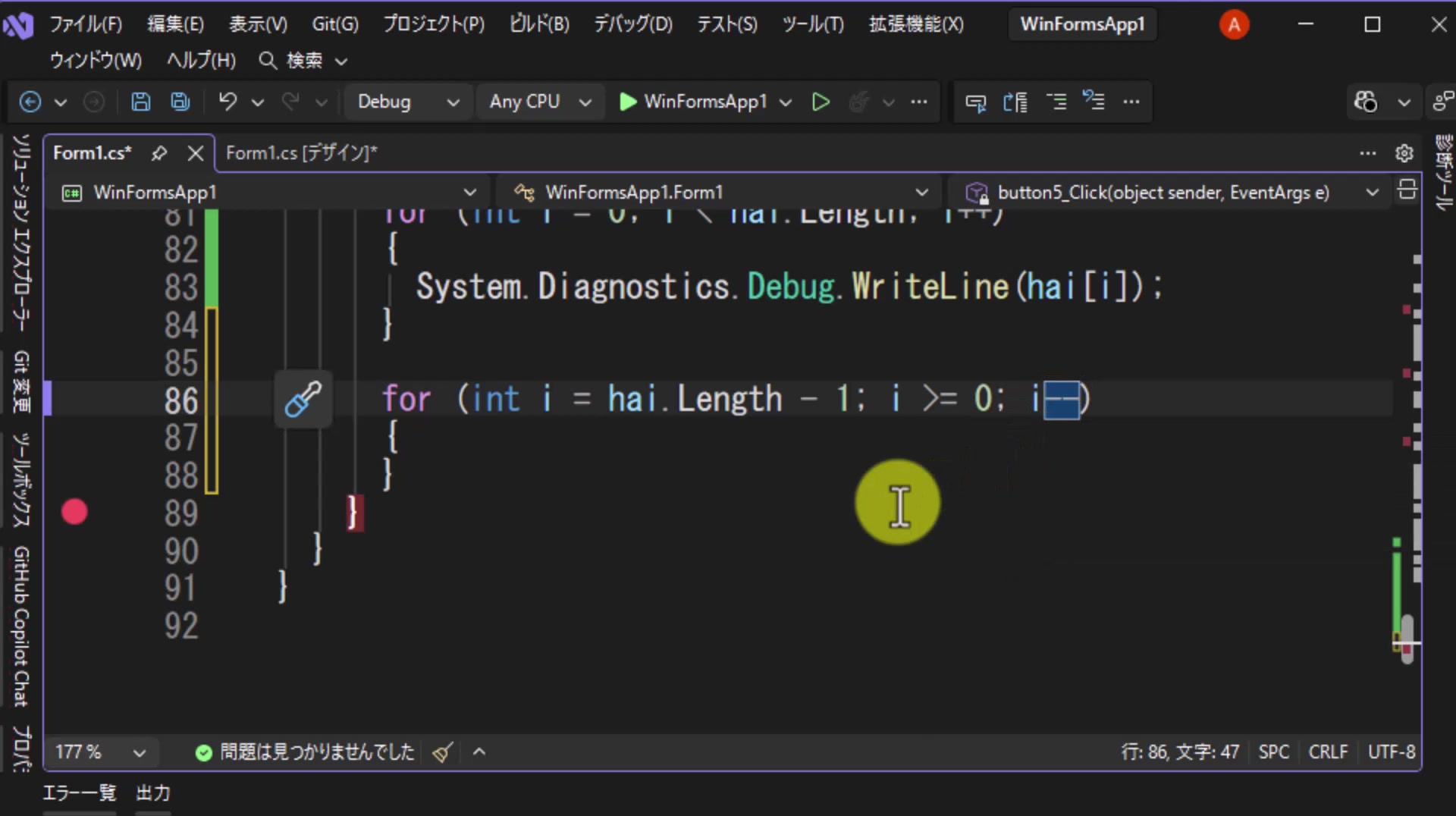This screenshot has width=1456, height=816.
Task: Open the テスト(S) menu
Action: pos(726,24)
